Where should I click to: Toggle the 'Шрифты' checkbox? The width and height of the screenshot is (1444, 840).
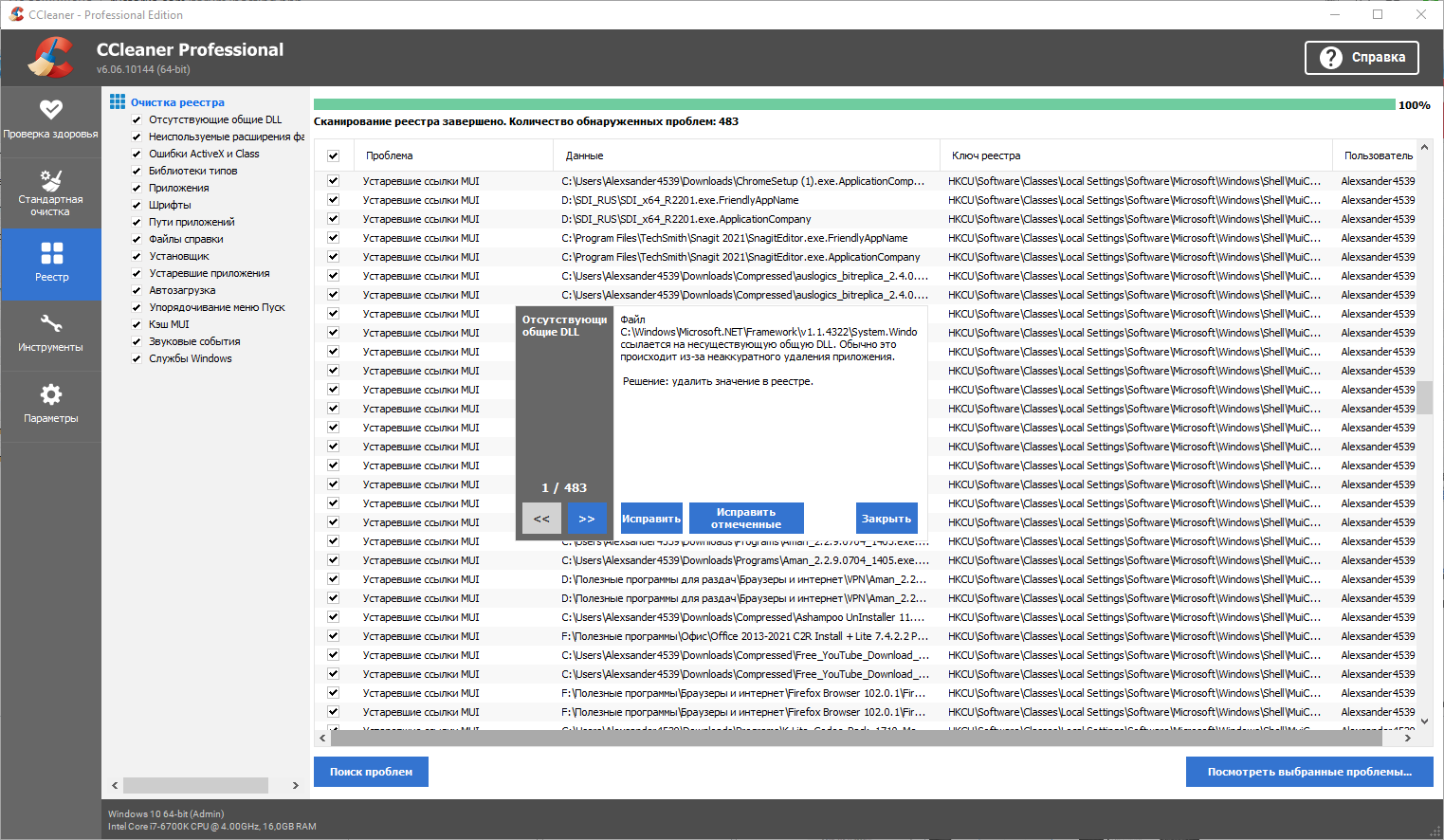click(137, 205)
